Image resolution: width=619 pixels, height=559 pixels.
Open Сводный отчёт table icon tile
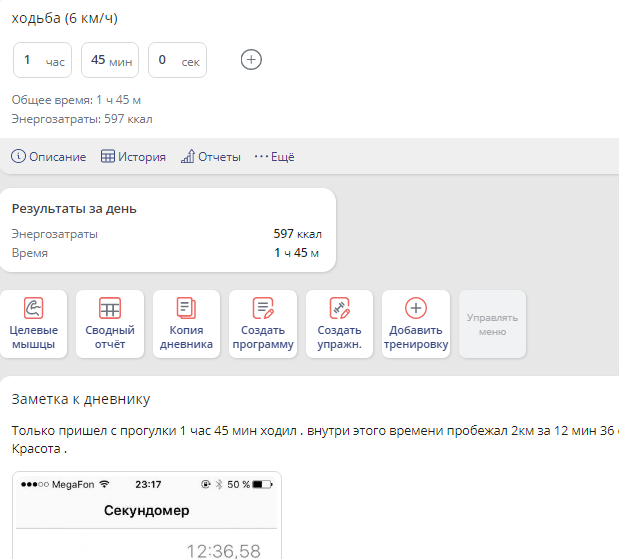[110, 323]
